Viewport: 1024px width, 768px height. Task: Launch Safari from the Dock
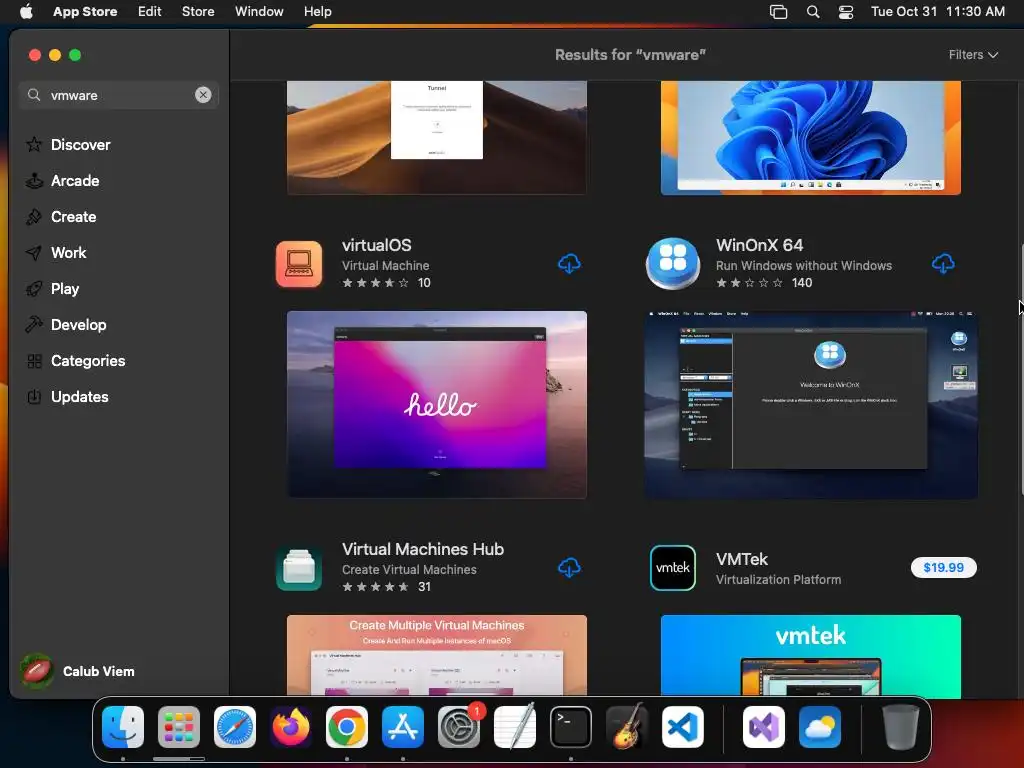tap(235, 727)
